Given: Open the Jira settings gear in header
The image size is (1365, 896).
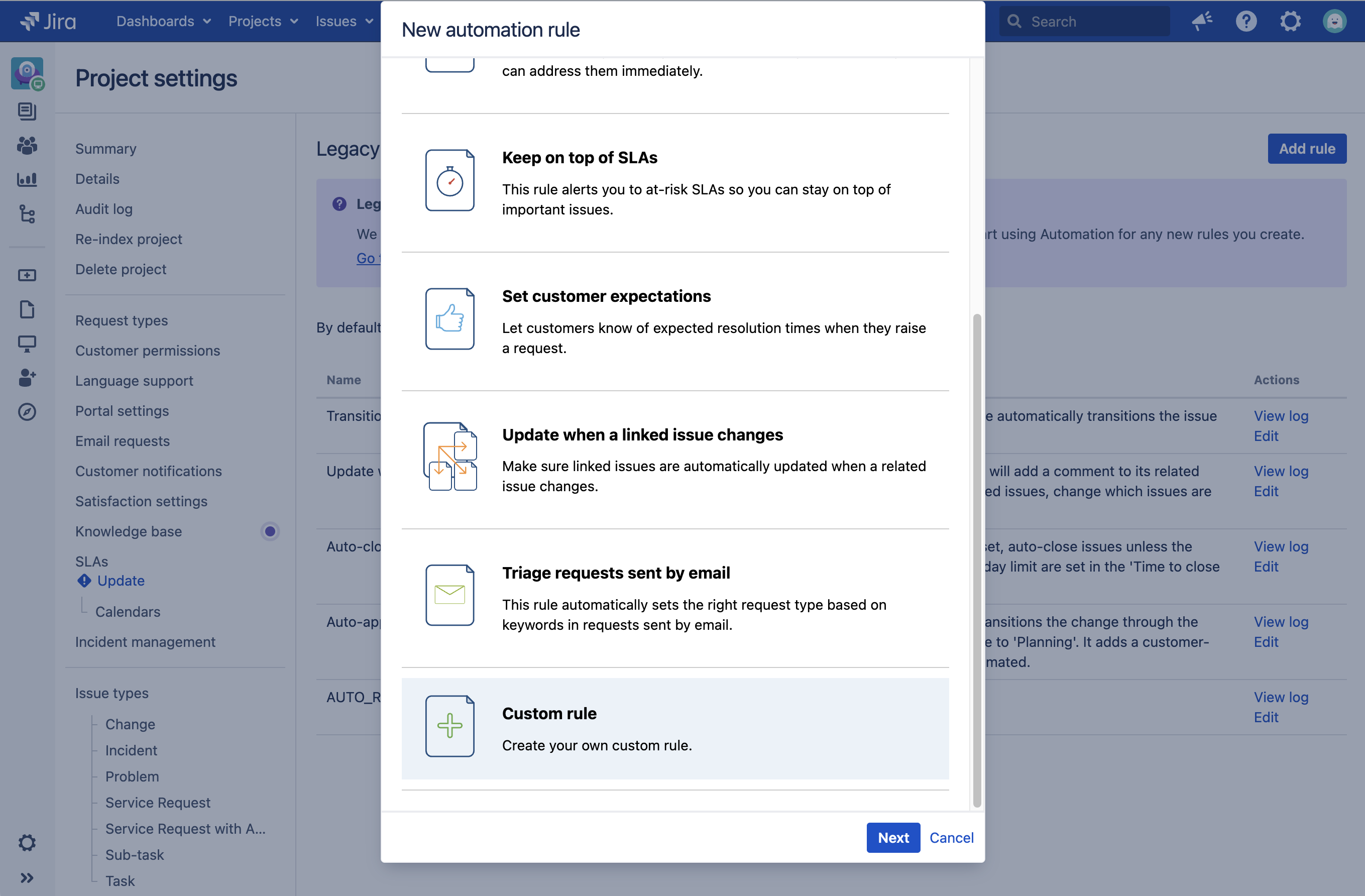Looking at the screenshot, I should pyautogui.click(x=1290, y=21).
